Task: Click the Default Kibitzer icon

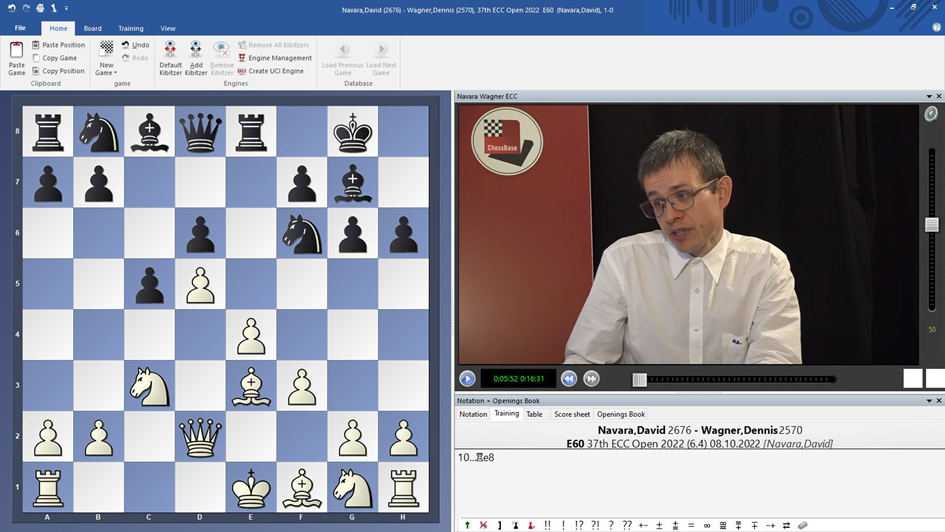Action: coord(170,58)
